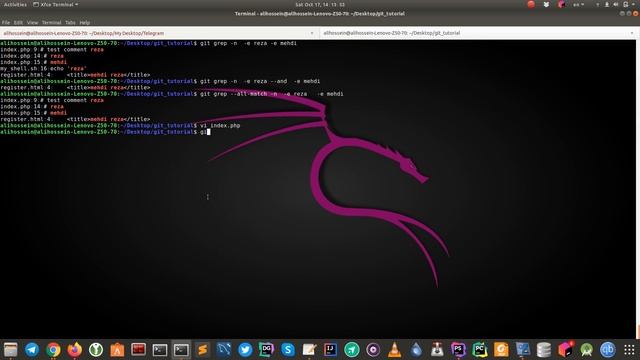Open the View menu
Screen dimensions: 640x360
click(32, 22)
